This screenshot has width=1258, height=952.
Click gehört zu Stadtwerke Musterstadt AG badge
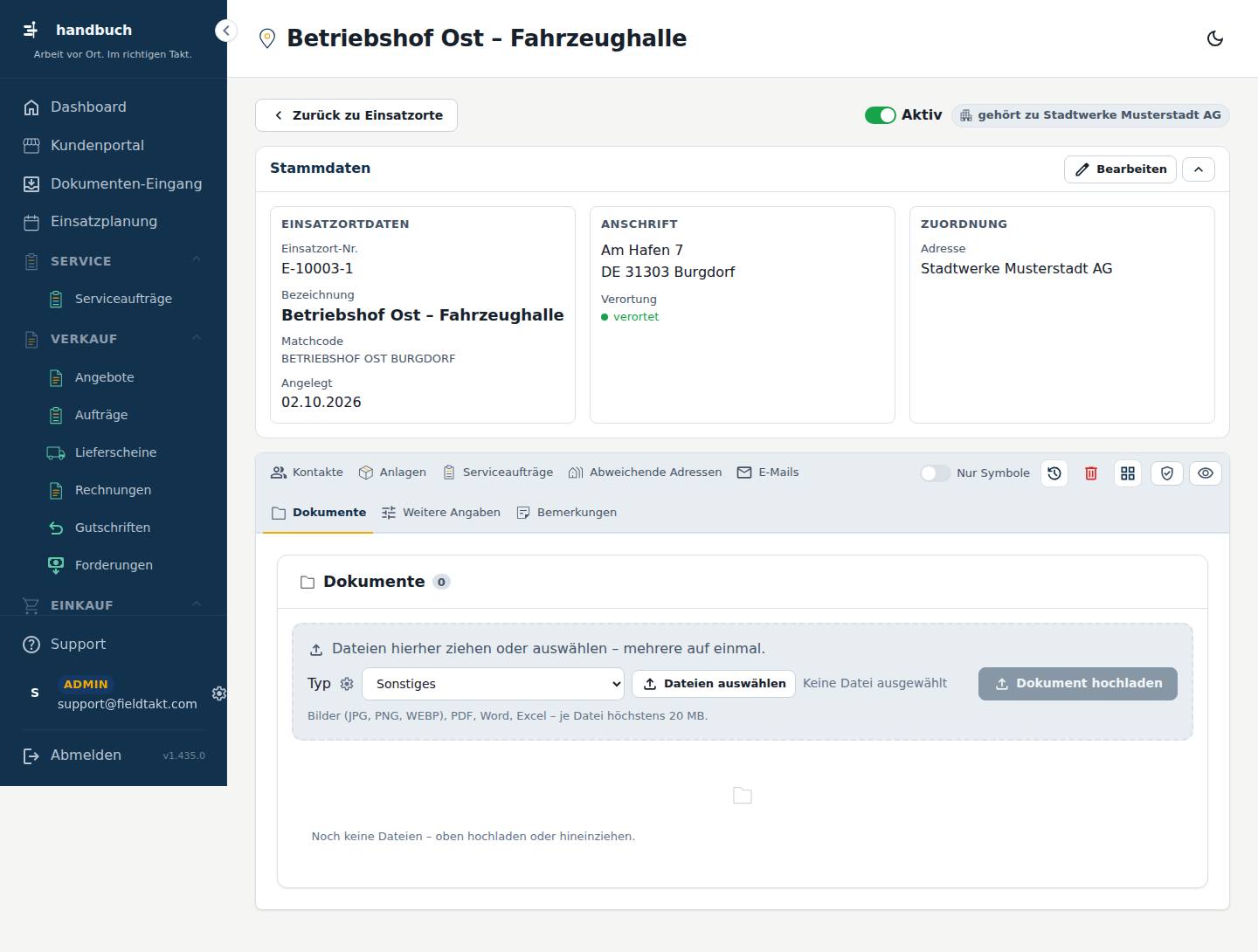[1090, 115]
